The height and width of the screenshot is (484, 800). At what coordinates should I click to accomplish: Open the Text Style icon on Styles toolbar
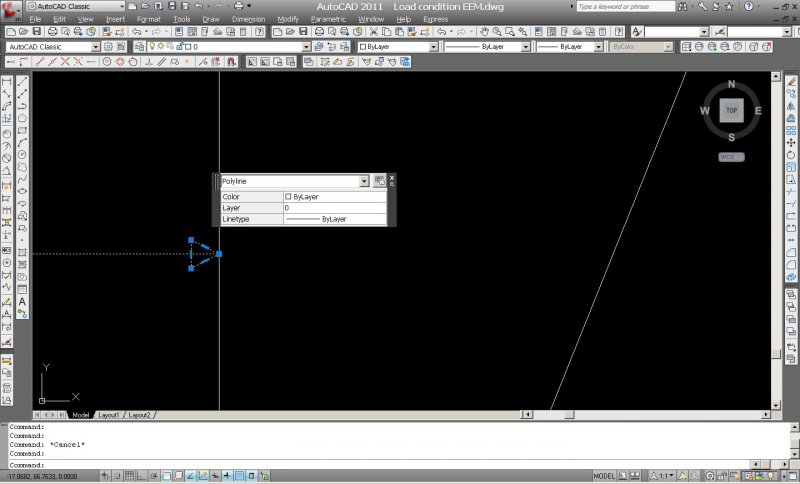[x=637, y=32]
